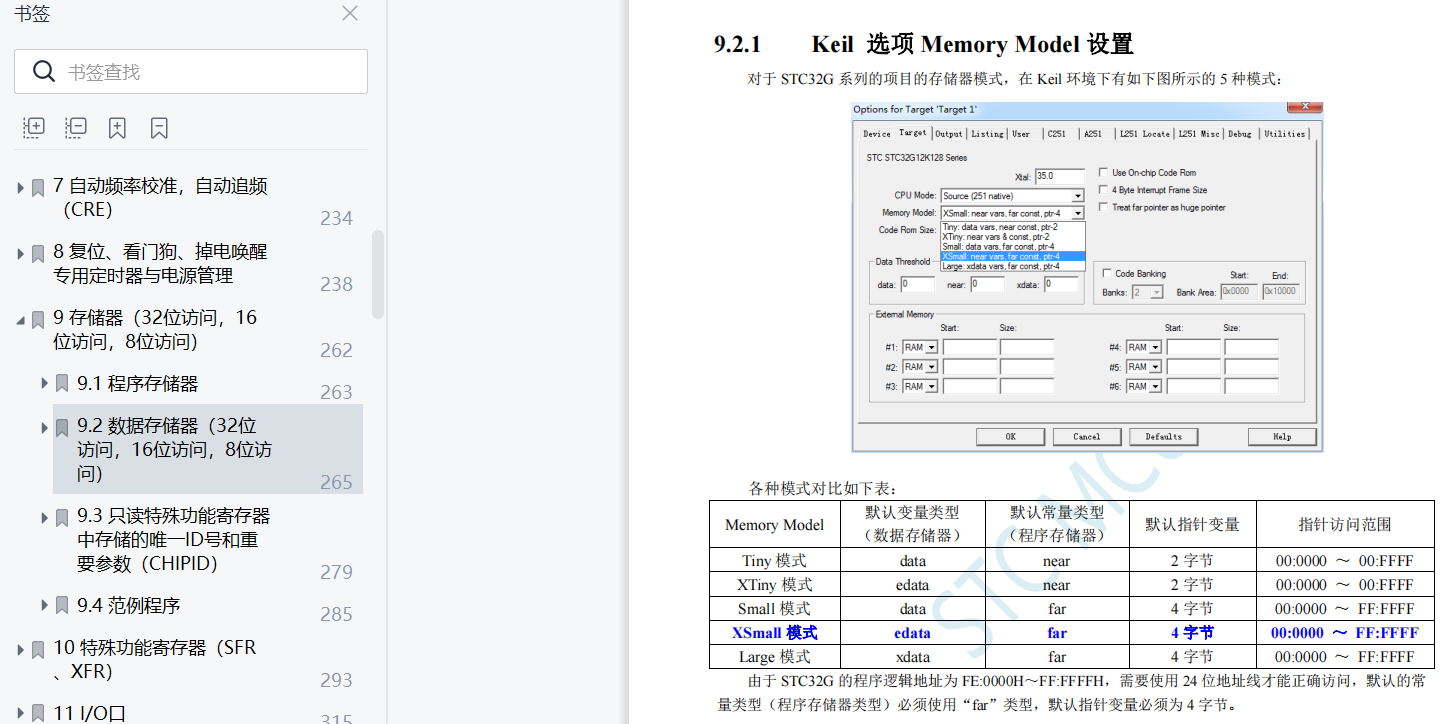Collapse chapter 9 存储器 bookmark
The width and height of the screenshot is (1453, 724).
[20, 320]
